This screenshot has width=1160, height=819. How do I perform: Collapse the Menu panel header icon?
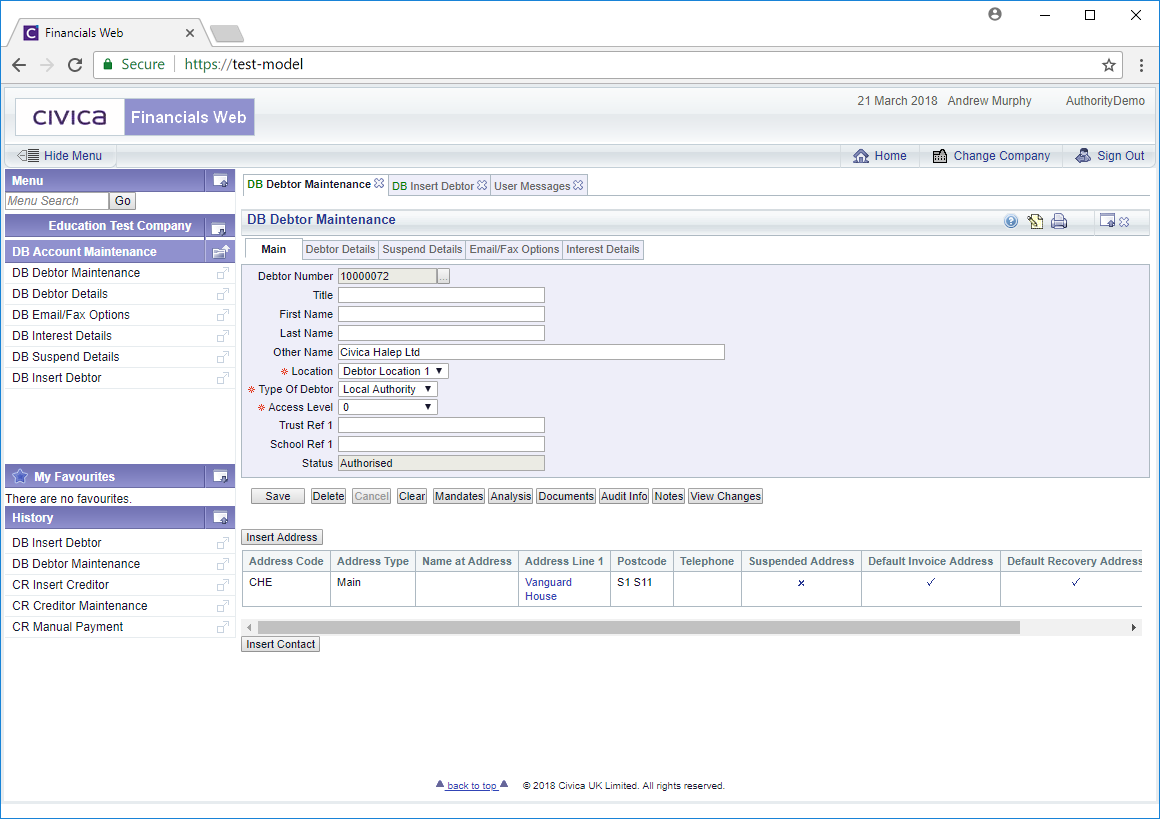(x=220, y=181)
